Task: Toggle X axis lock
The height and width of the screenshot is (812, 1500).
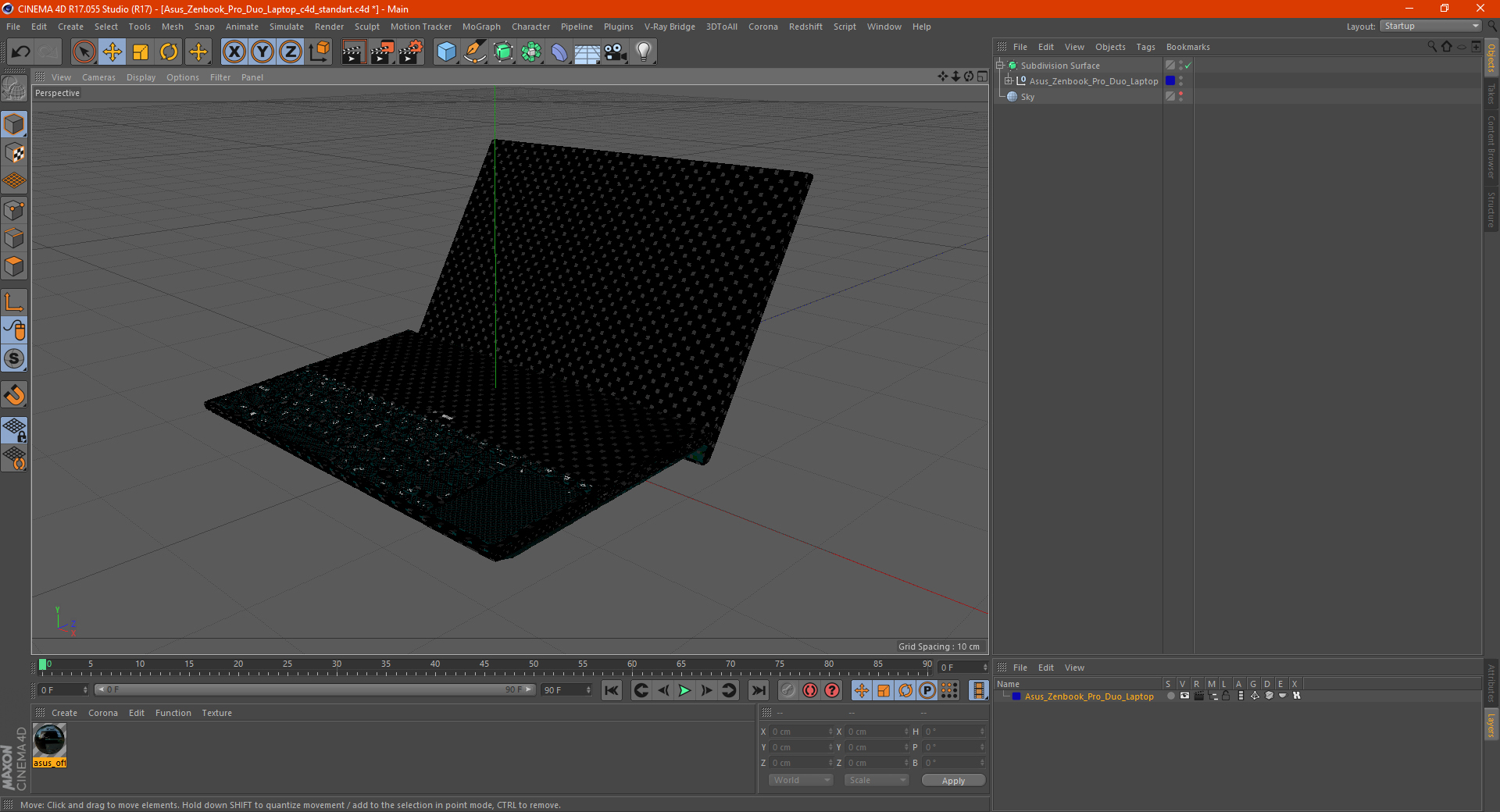Action: 234,52
